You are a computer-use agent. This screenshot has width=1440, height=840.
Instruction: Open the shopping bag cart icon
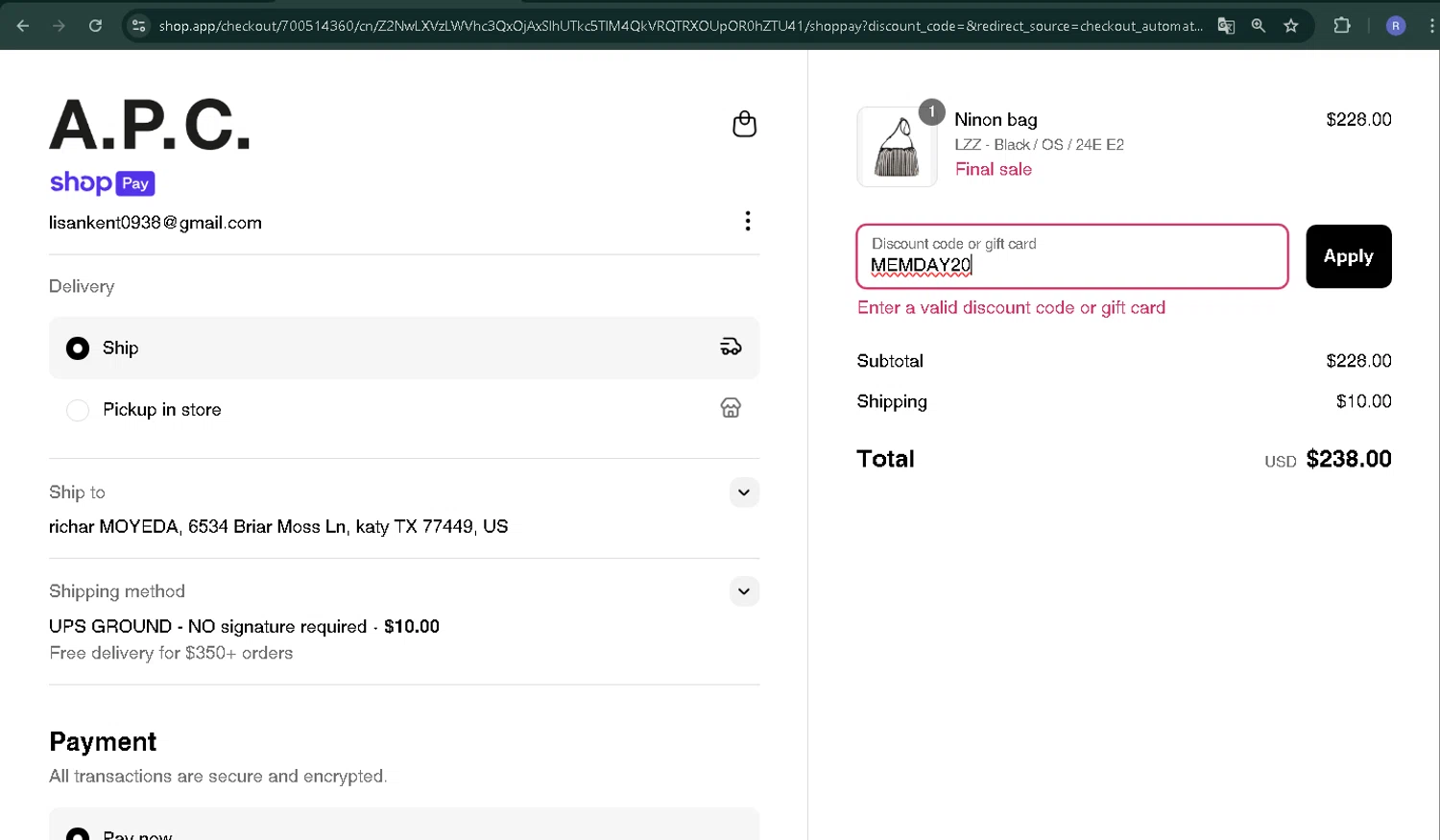click(744, 124)
